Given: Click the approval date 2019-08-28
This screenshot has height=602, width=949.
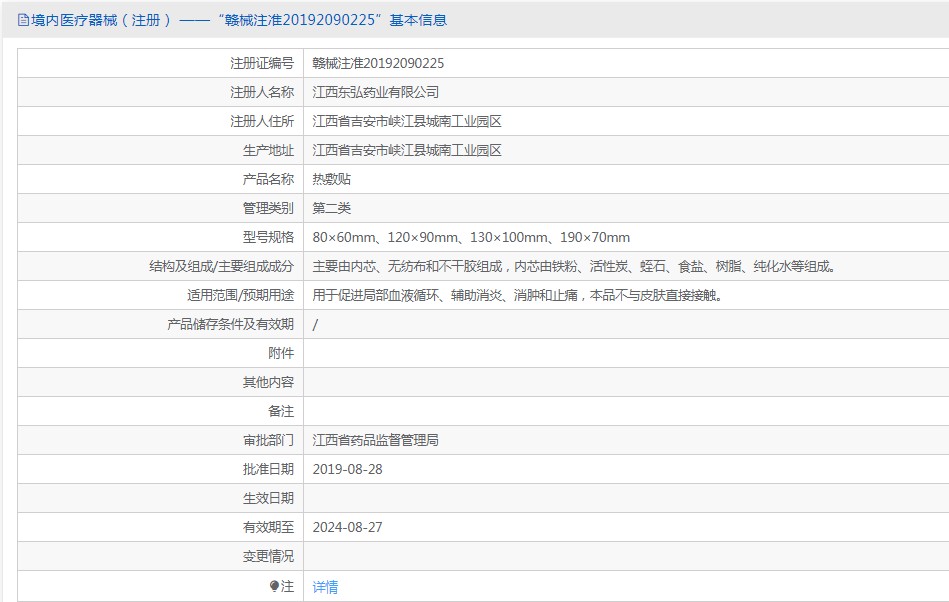Looking at the screenshot, I should (347, 469).
